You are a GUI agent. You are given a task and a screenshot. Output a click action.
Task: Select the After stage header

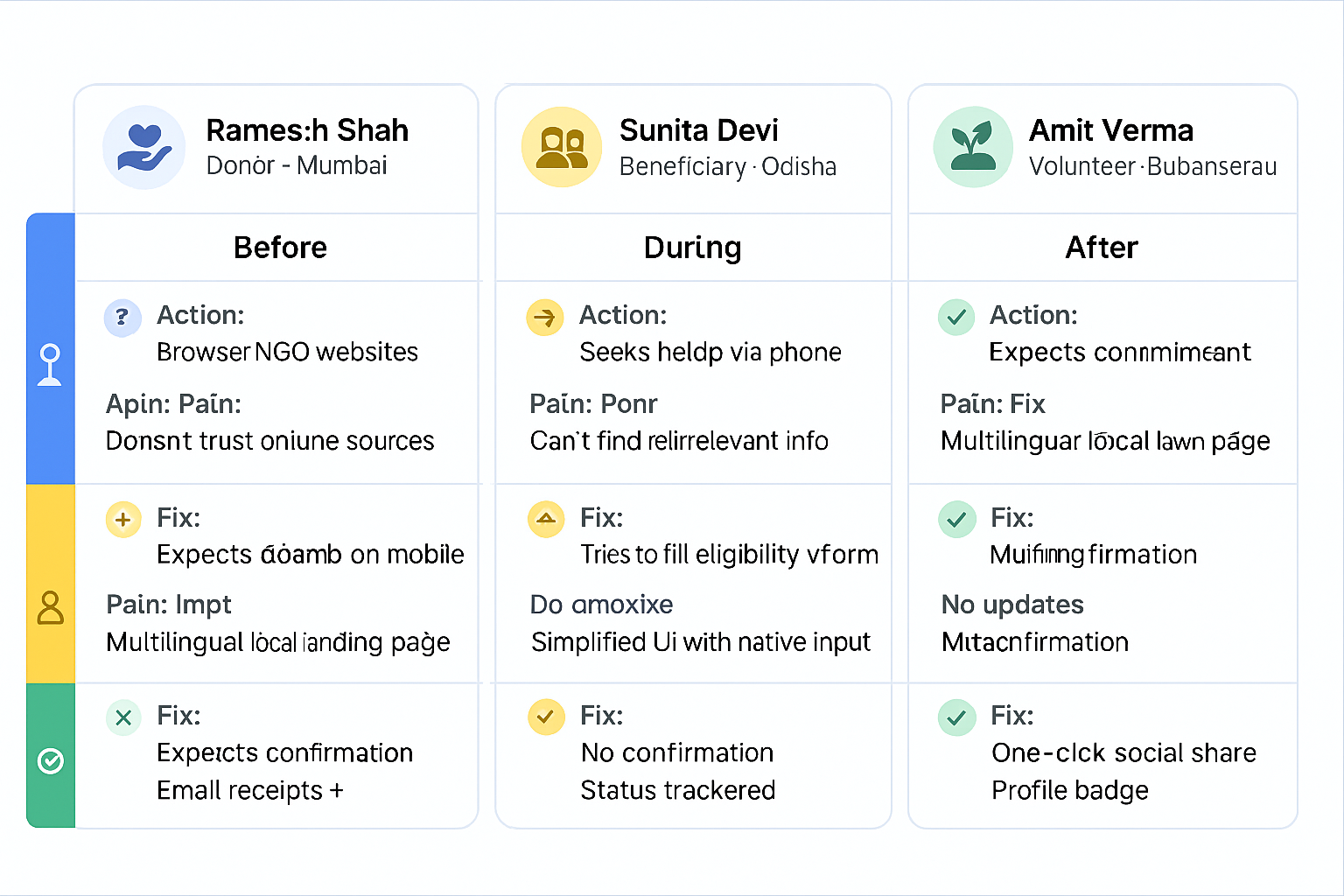(1101, 248)
